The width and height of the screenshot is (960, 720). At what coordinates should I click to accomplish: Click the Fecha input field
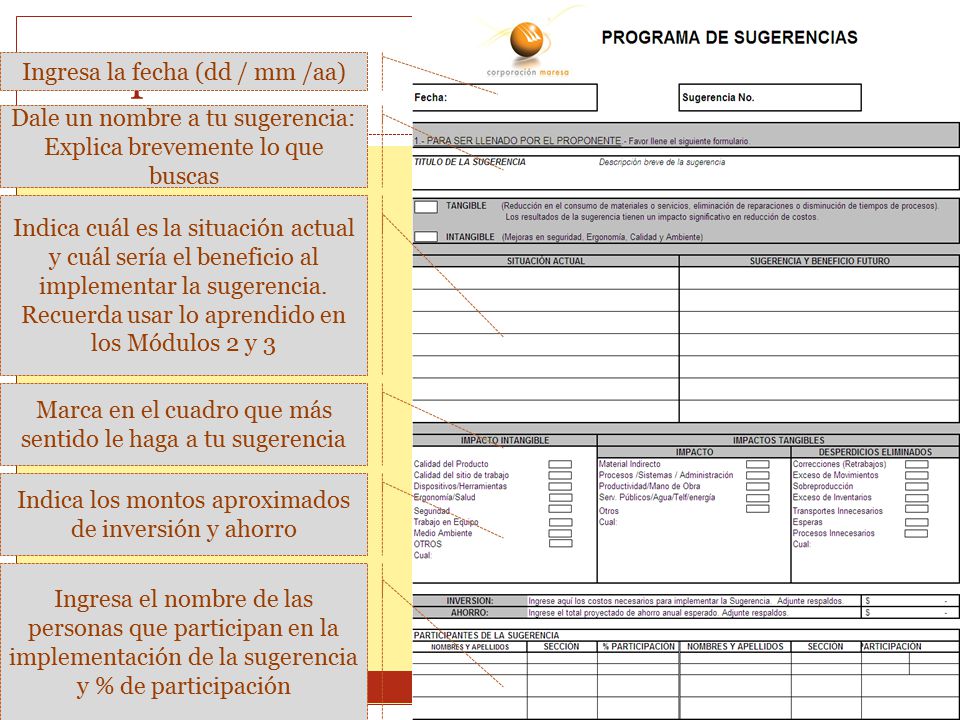coord(504,97)
